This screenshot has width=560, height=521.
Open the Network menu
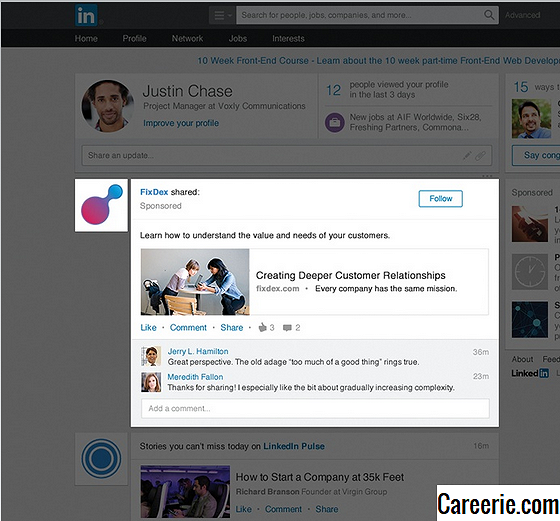[x=187, y=39]
